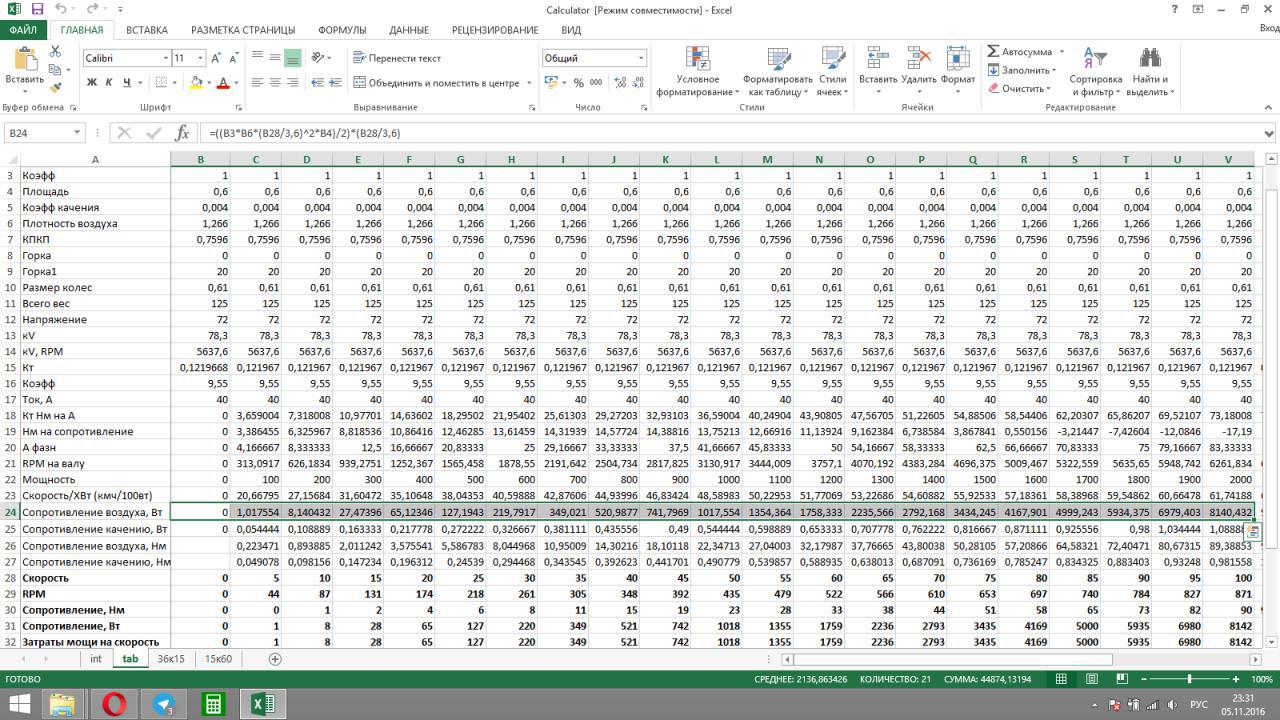
Task: Toggle italic К formatting
Action: [109, 83]
